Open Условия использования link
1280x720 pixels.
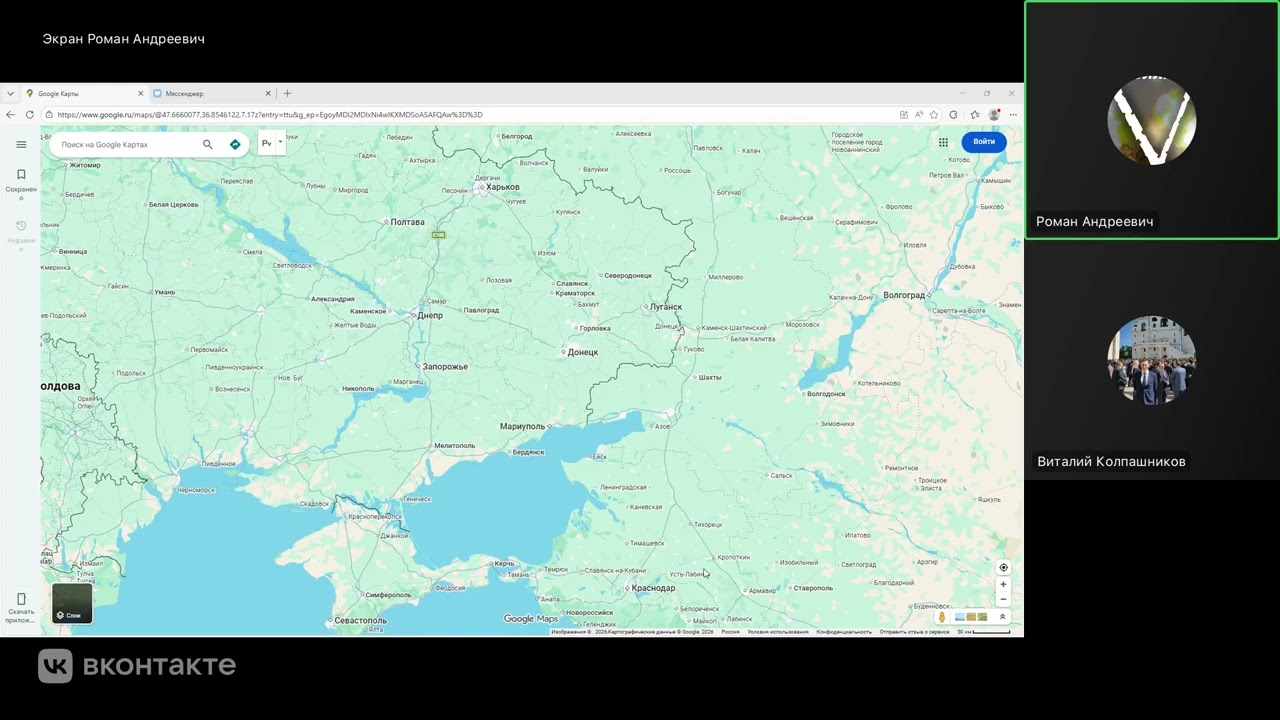pos(778,632)
